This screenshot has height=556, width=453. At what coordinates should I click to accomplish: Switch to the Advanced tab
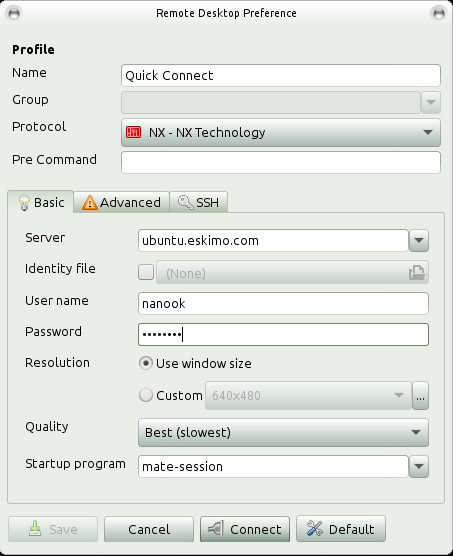(122, 202)
